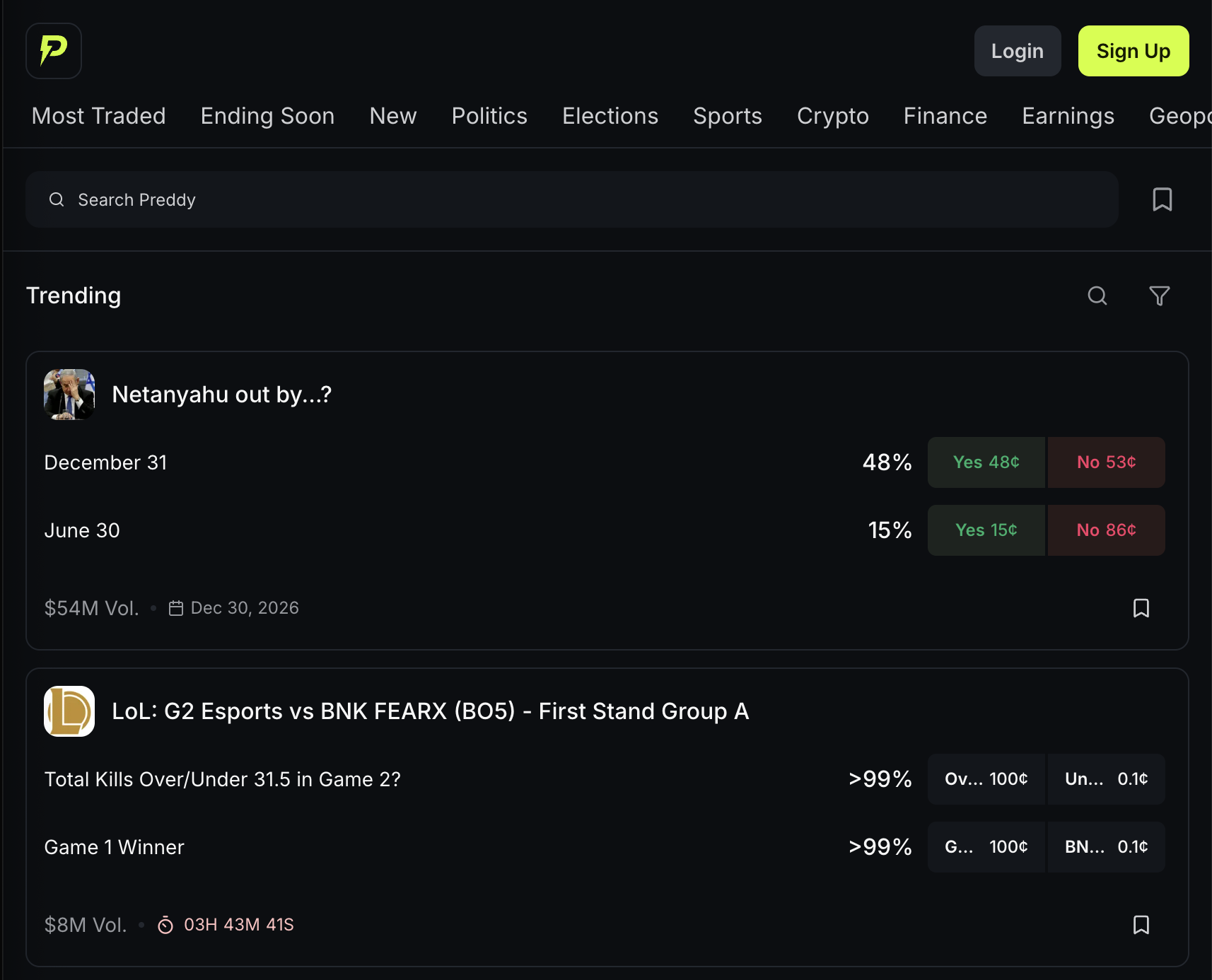This screenshot has width=1212, height=980.
Task: Click the Trending search magnifier icon
Action: (1097, 296)
